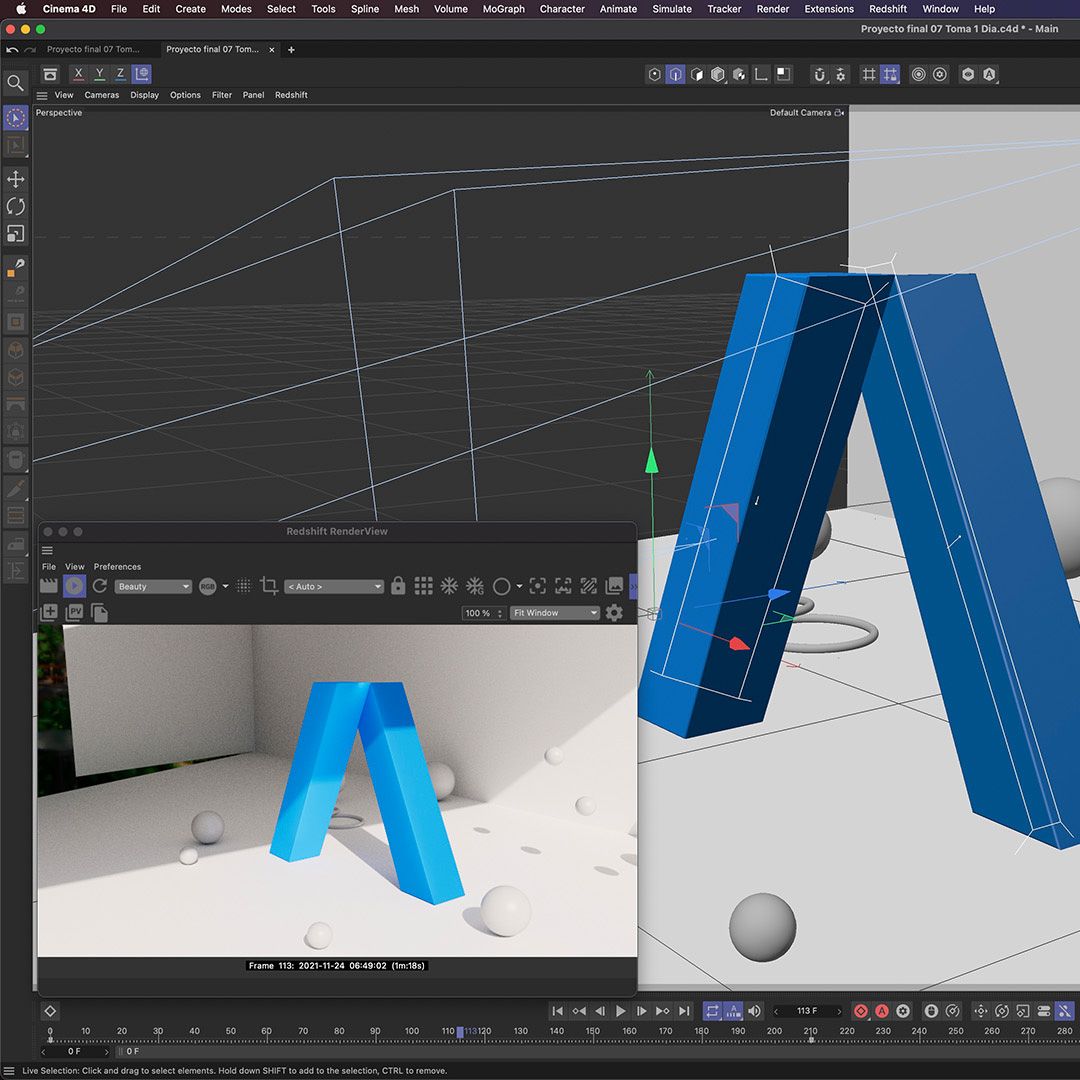The width and height of the screenshot is (1080, 1080).
Task: Open the < Auto > camera dropdown
Action: pos(334,587)
